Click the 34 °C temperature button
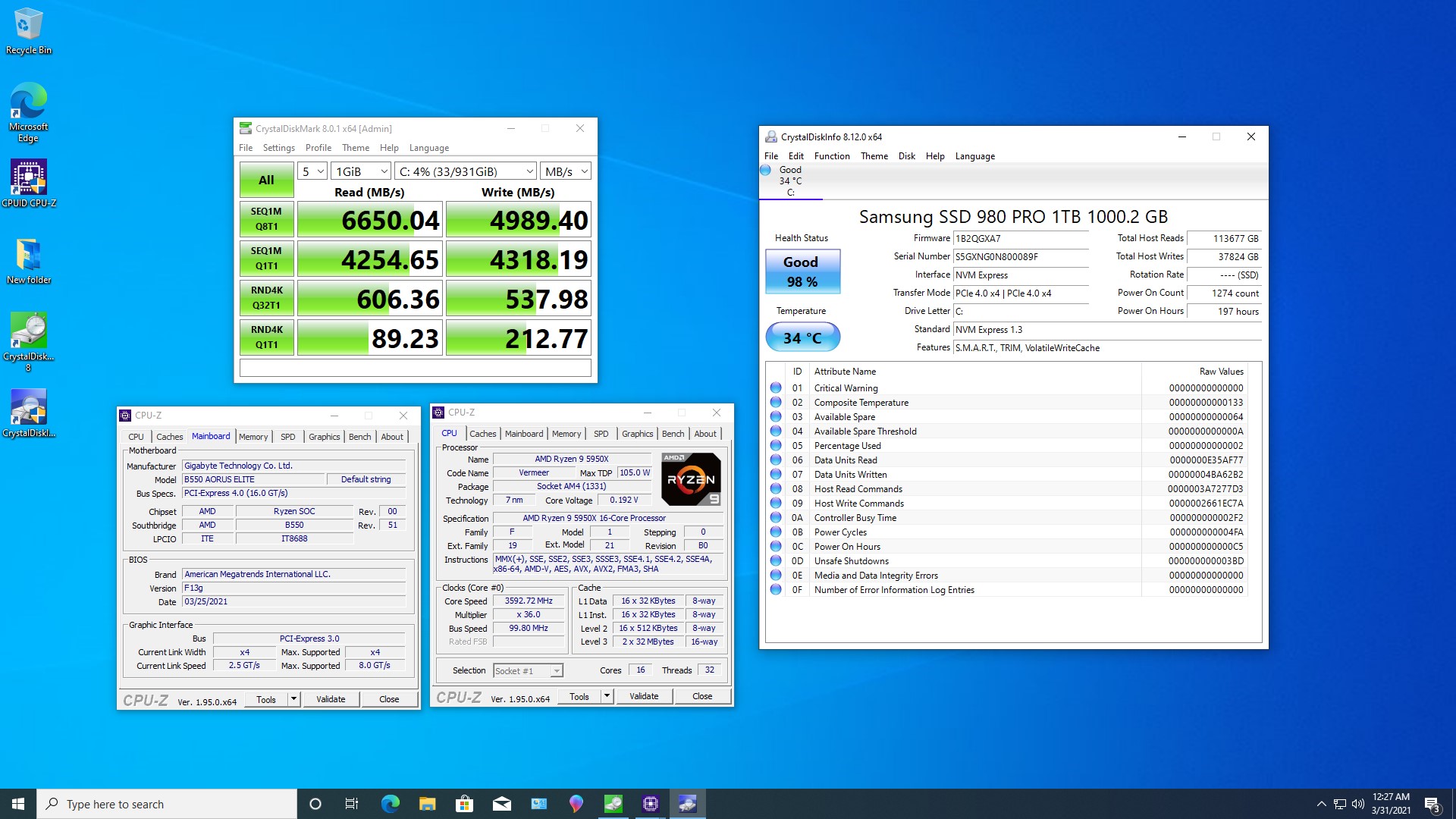Screen dimensions: 1456x819 (802, 337)
